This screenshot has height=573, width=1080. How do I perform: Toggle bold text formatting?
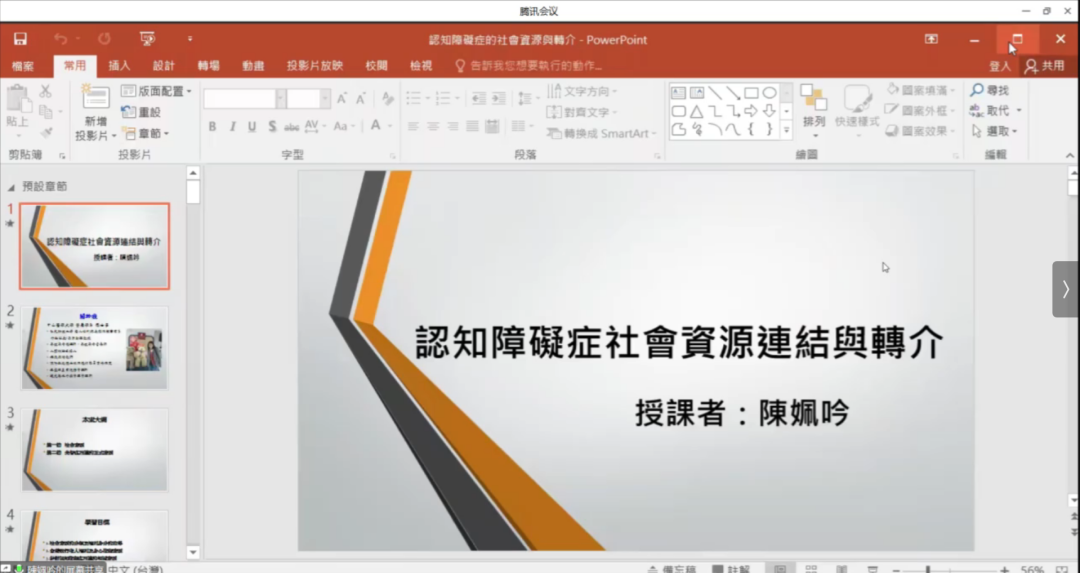pyautogui.click(x=212, y=127)
